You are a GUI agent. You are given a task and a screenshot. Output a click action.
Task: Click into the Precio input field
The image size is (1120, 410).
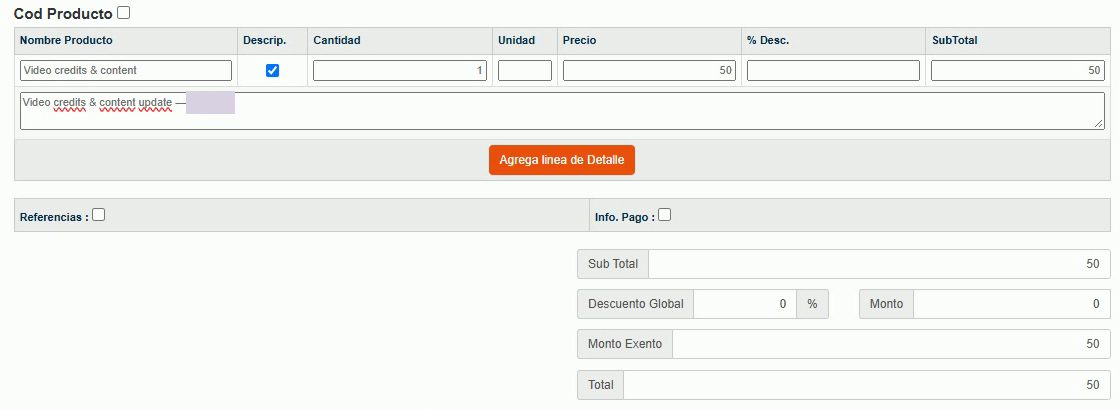pos(649,71)
